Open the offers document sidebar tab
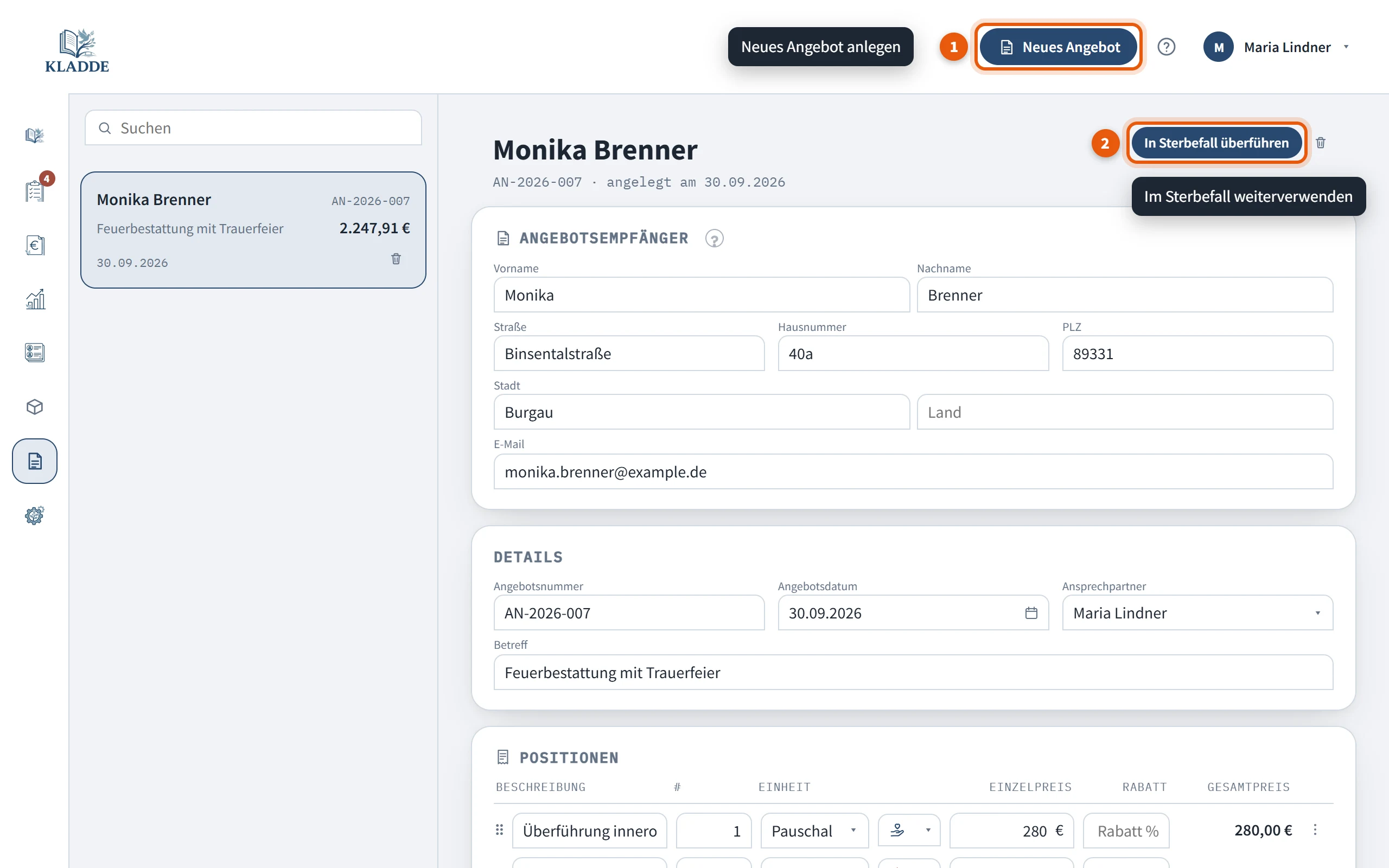 (34, 461)
